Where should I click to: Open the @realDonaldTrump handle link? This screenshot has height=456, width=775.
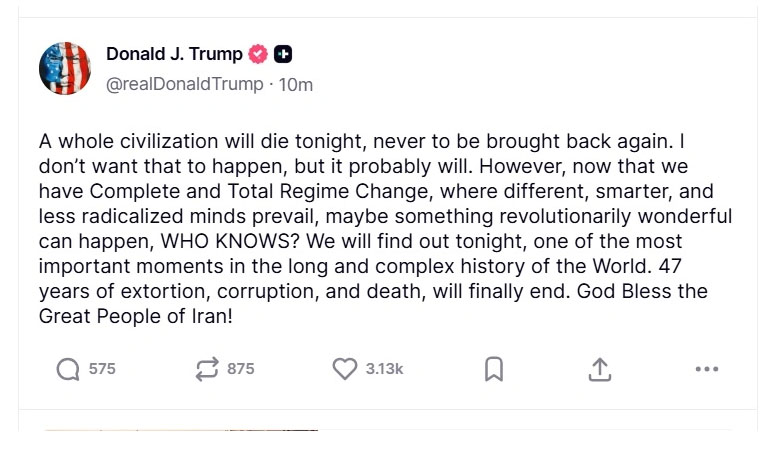tap(185, 84)
